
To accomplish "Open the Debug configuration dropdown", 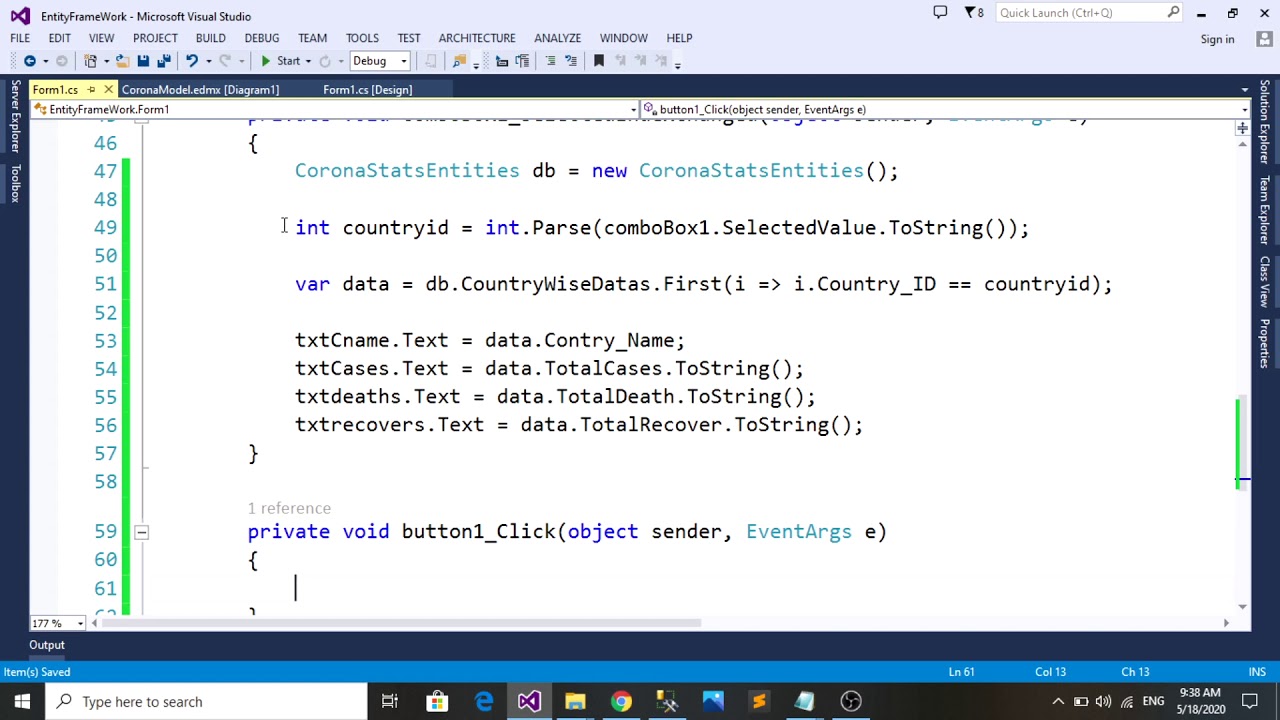I will 379,61.
